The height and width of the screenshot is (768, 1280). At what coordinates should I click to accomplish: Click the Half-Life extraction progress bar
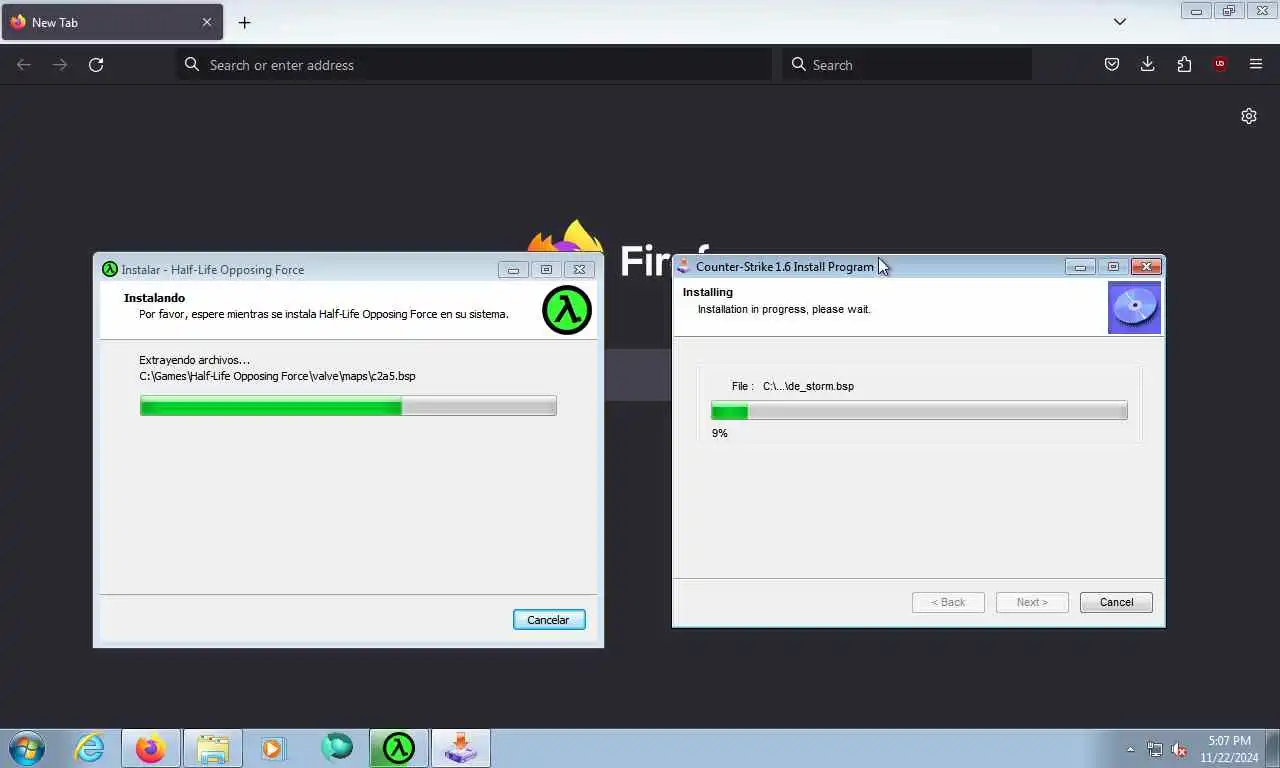tap(348, 405)
